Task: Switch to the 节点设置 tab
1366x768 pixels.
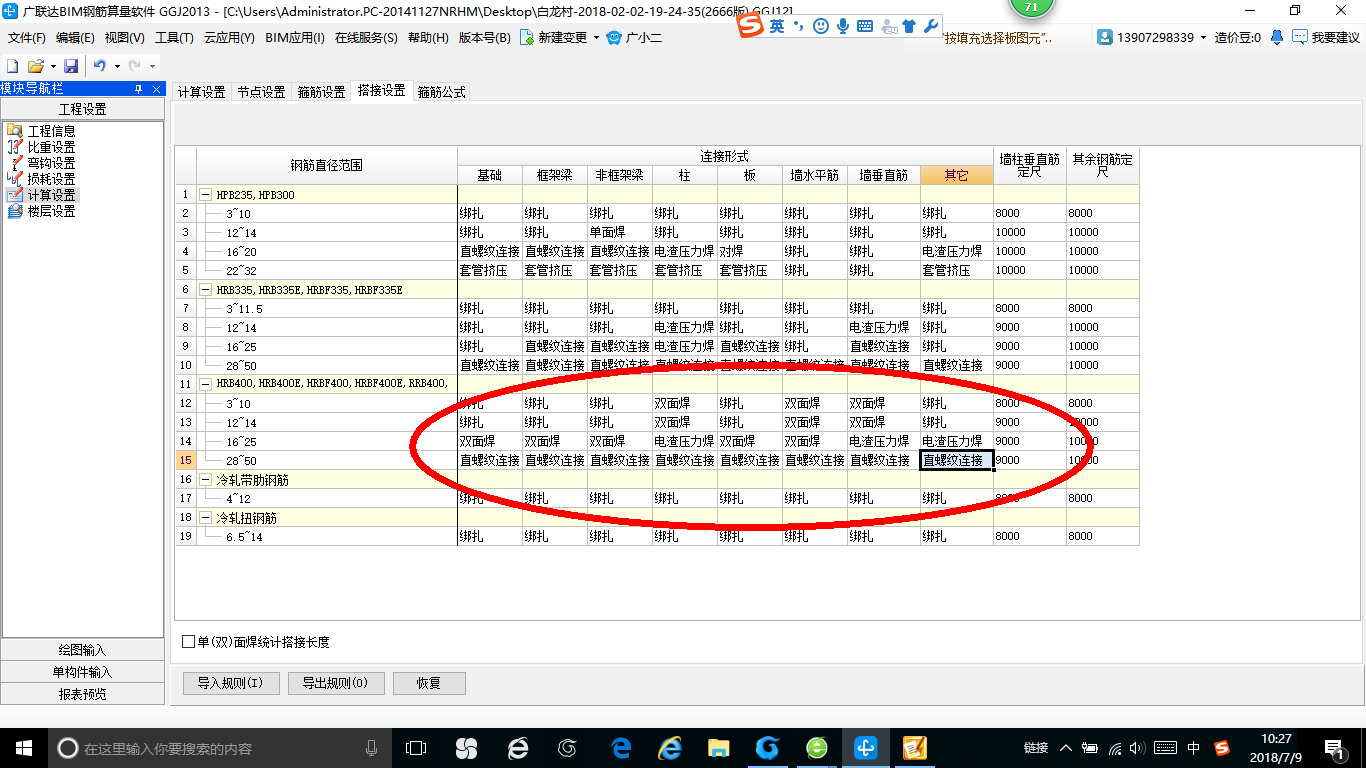Action: click(x=261, y=92)
